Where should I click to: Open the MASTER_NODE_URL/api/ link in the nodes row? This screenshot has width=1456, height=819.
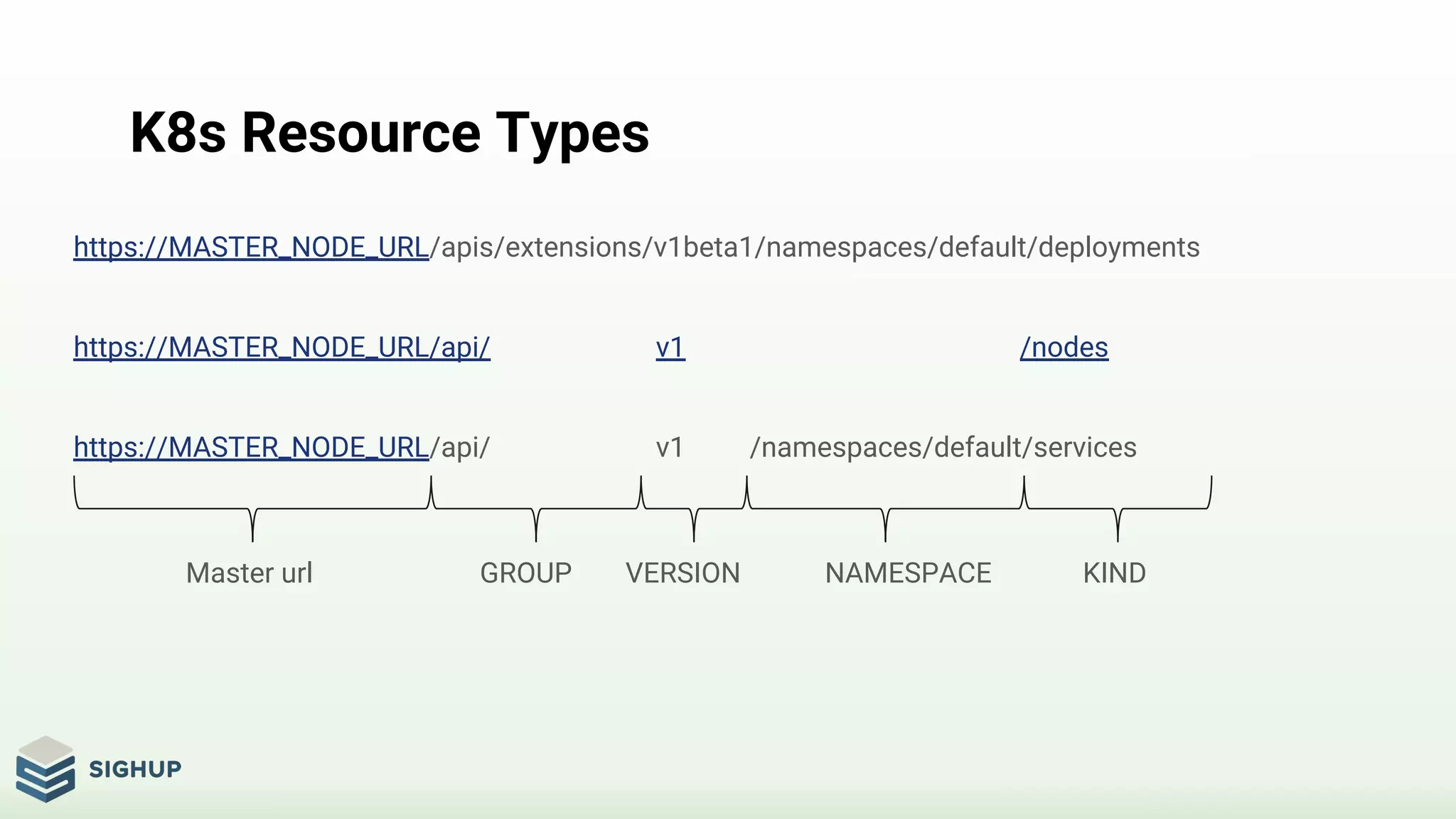[282, 348]
